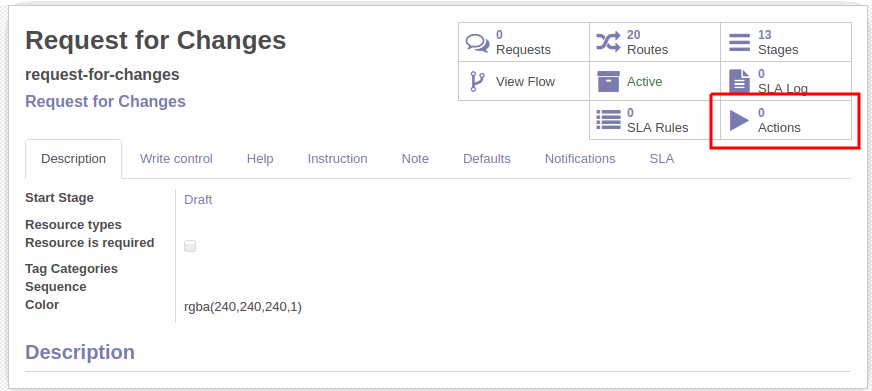This screenshot has width=872, height=391.
Task: Toggle the Active archive box icon
Action: [x=608, y=81]
